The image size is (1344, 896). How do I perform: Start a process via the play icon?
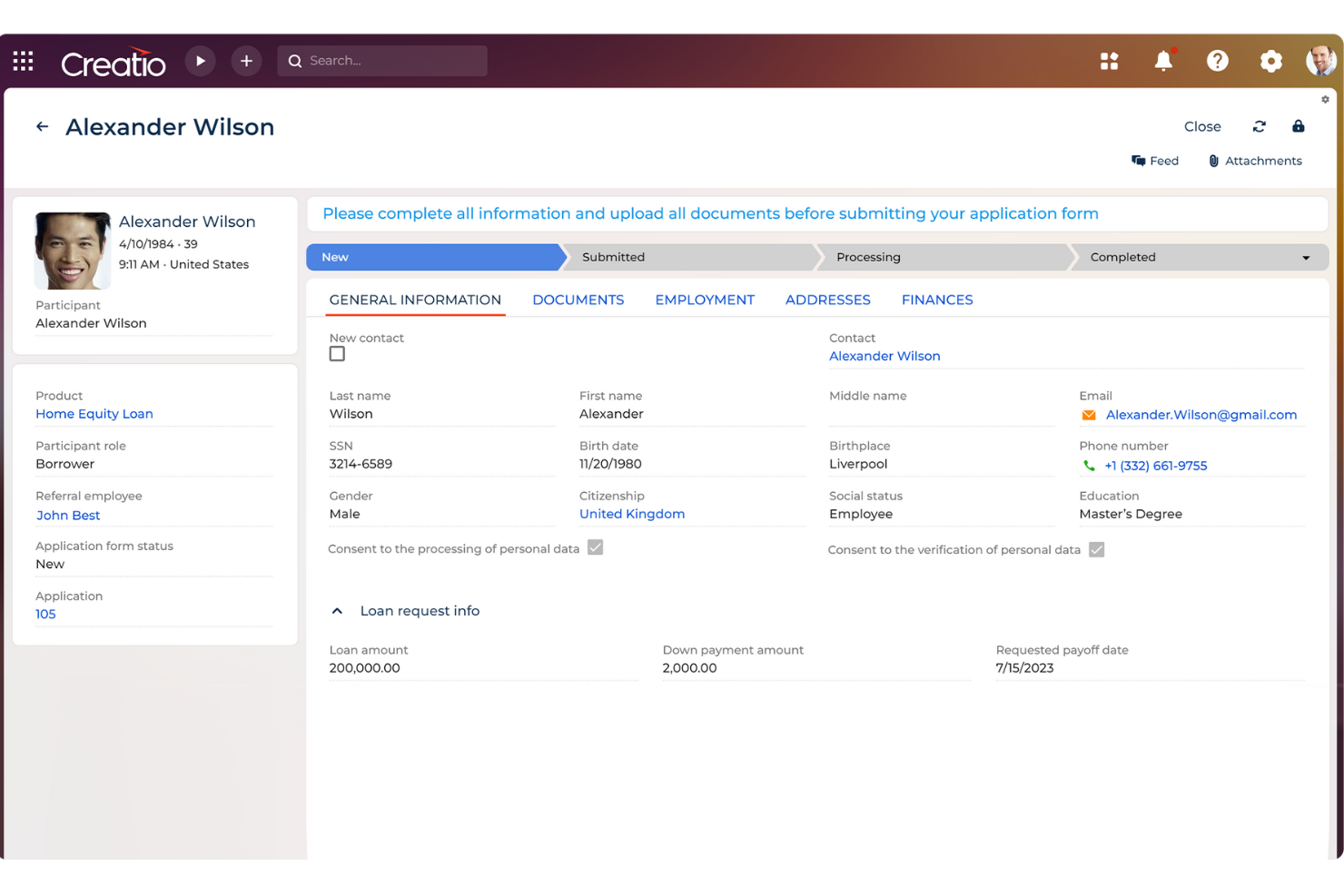pos(200,60)
